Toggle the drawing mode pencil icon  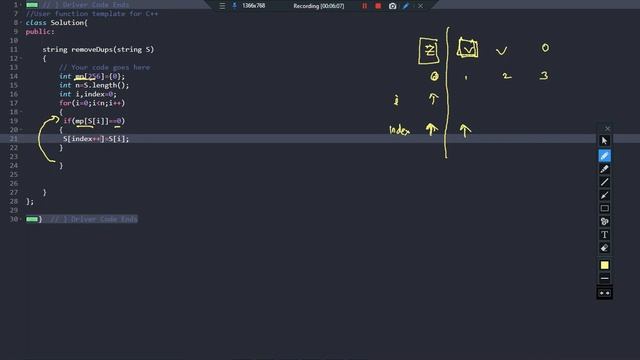pyautogui.click(x=406, y=6)
